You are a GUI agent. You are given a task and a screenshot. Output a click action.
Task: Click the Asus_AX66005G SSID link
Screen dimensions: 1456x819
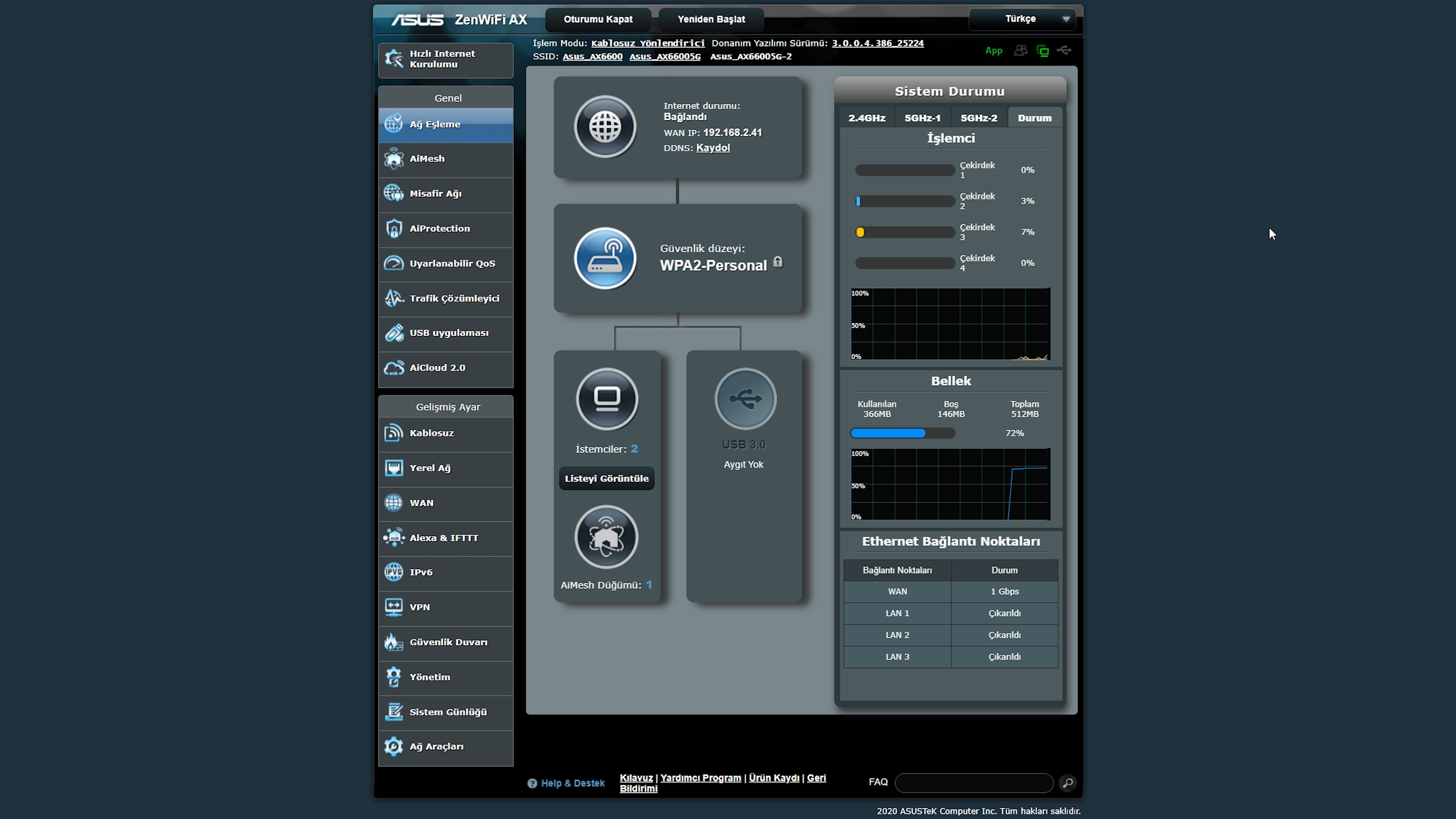tap(665, 56)
